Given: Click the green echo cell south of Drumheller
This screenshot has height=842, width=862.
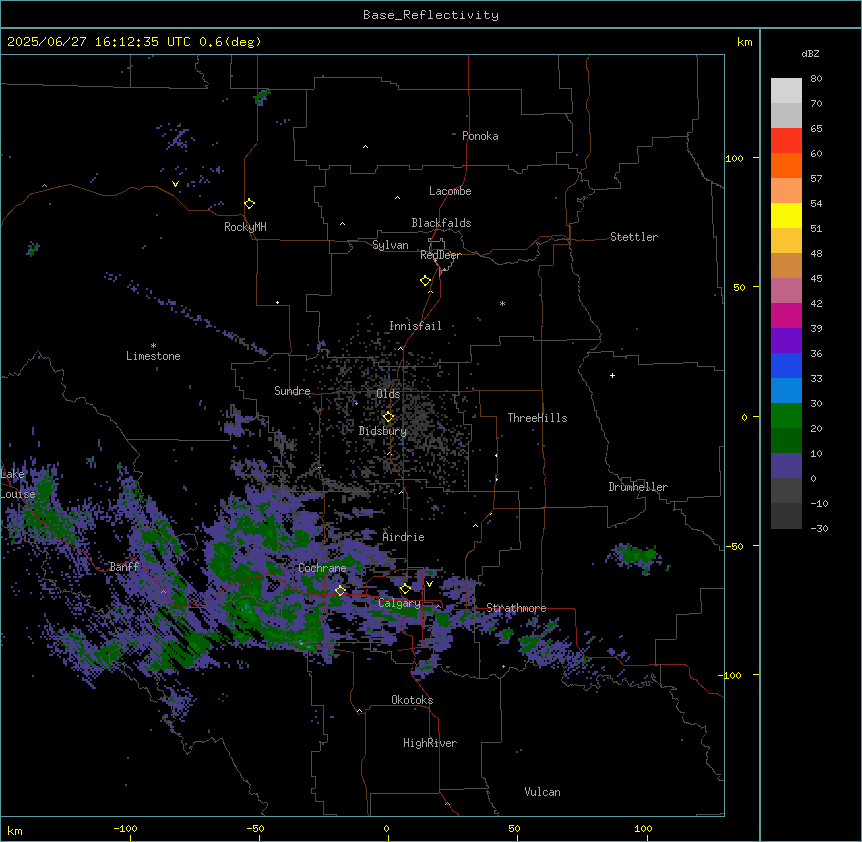Looking at the screenshot, I should pos(637,556).
